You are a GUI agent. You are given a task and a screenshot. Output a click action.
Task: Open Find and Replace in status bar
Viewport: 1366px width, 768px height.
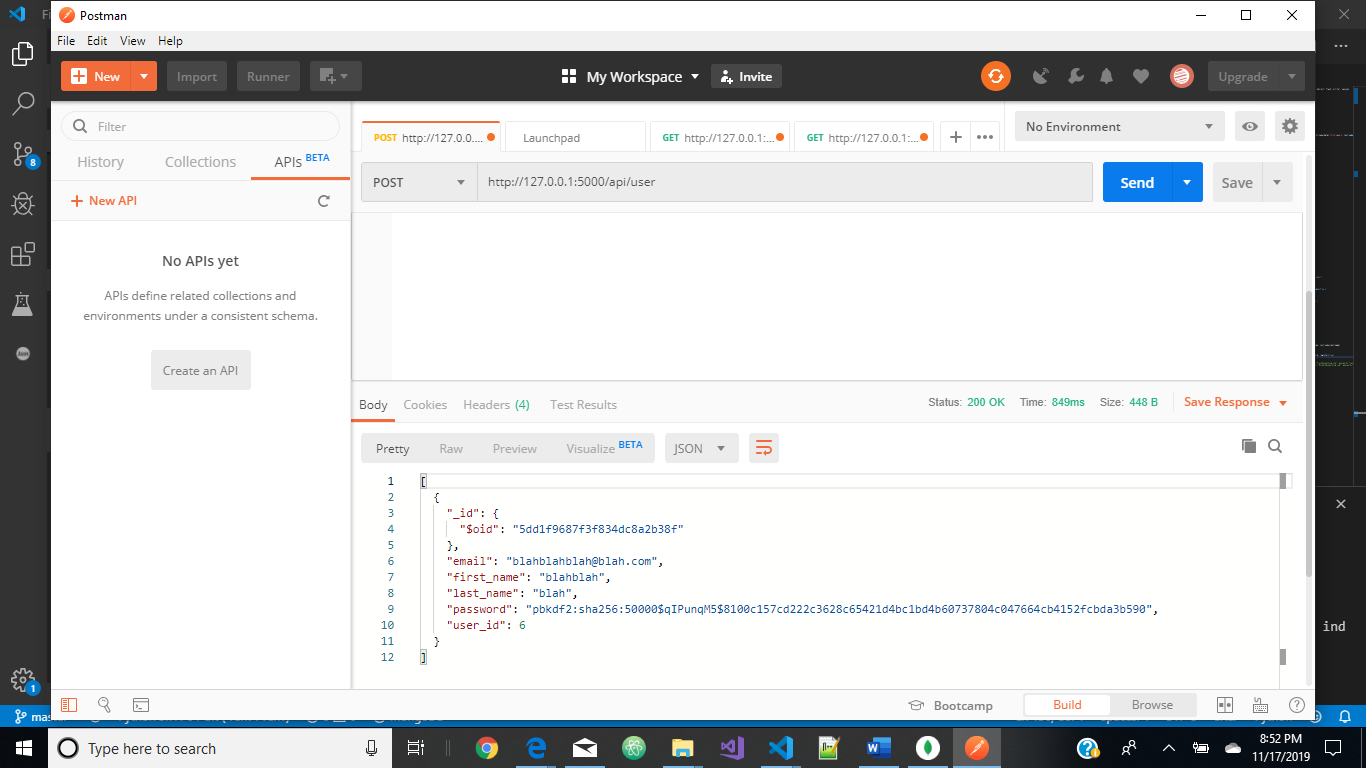click(104, 705)
